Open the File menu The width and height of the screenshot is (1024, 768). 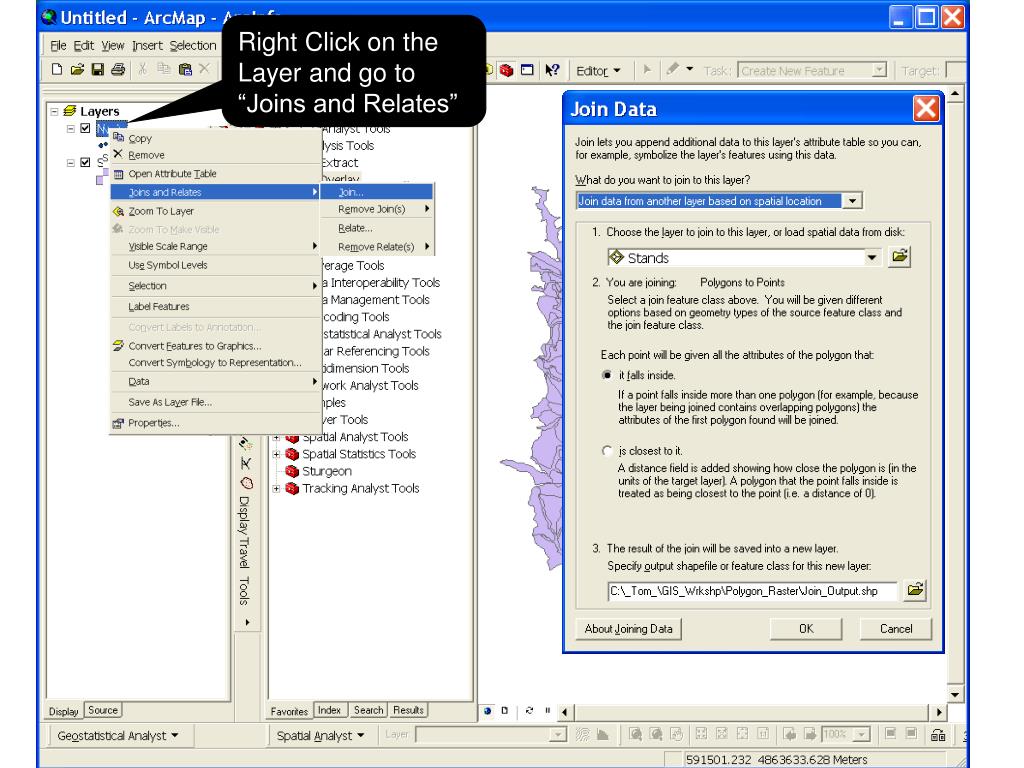tap(58, 45)
